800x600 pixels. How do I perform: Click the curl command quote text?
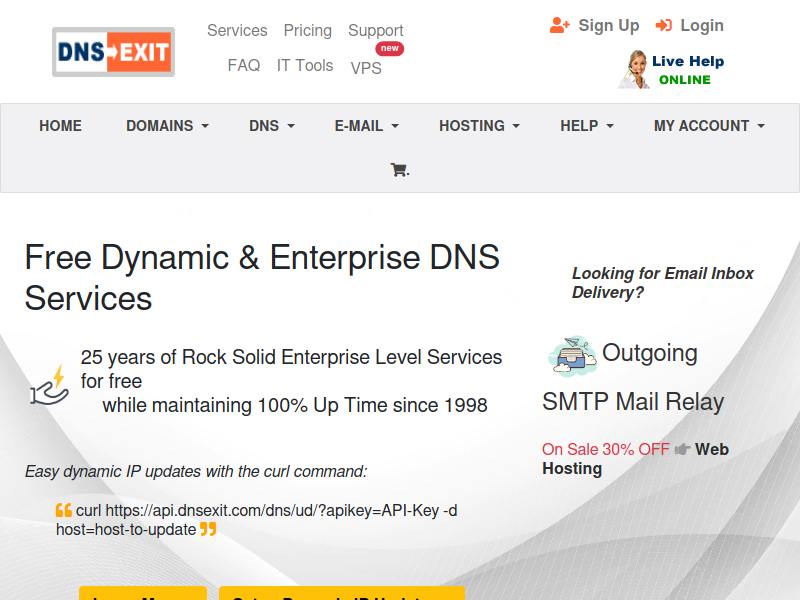pyautogui.click(x=257, y=520)
